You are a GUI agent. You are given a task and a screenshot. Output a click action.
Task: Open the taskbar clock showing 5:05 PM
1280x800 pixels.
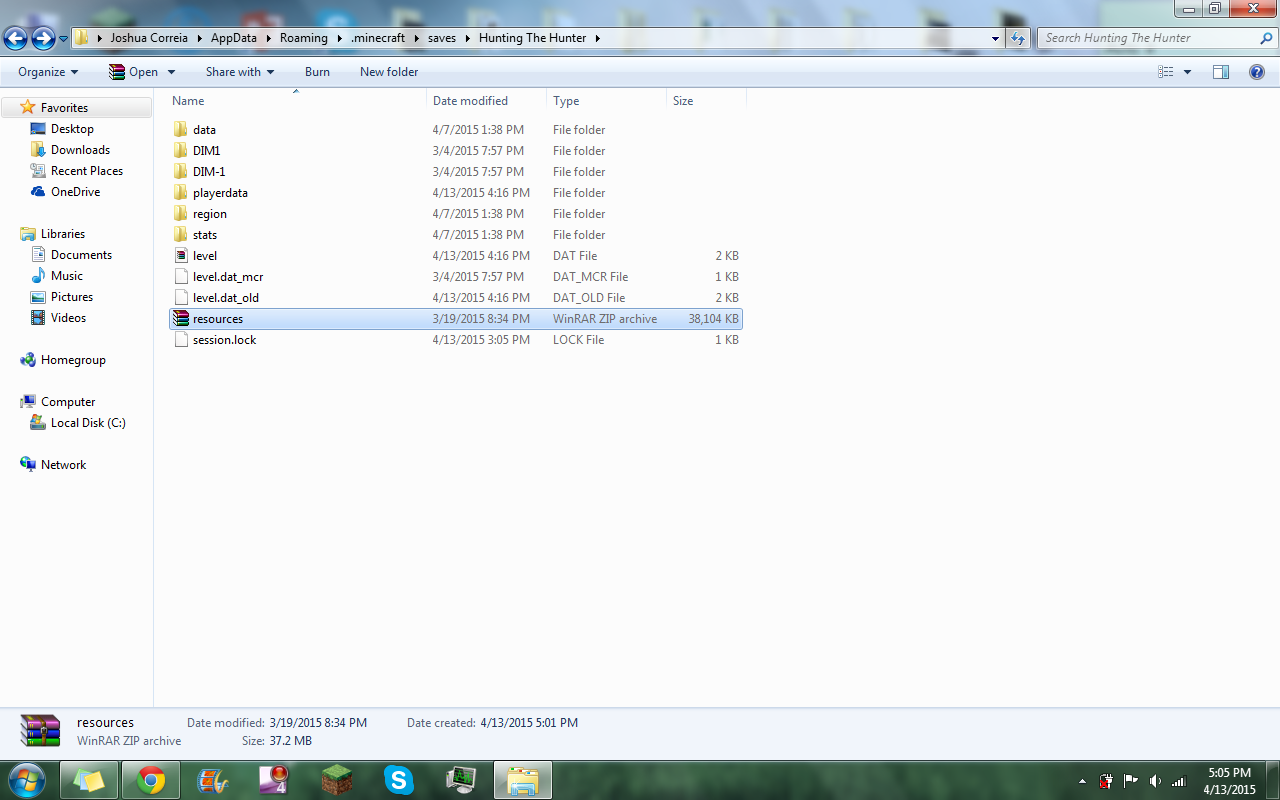tap(1229, 781)
